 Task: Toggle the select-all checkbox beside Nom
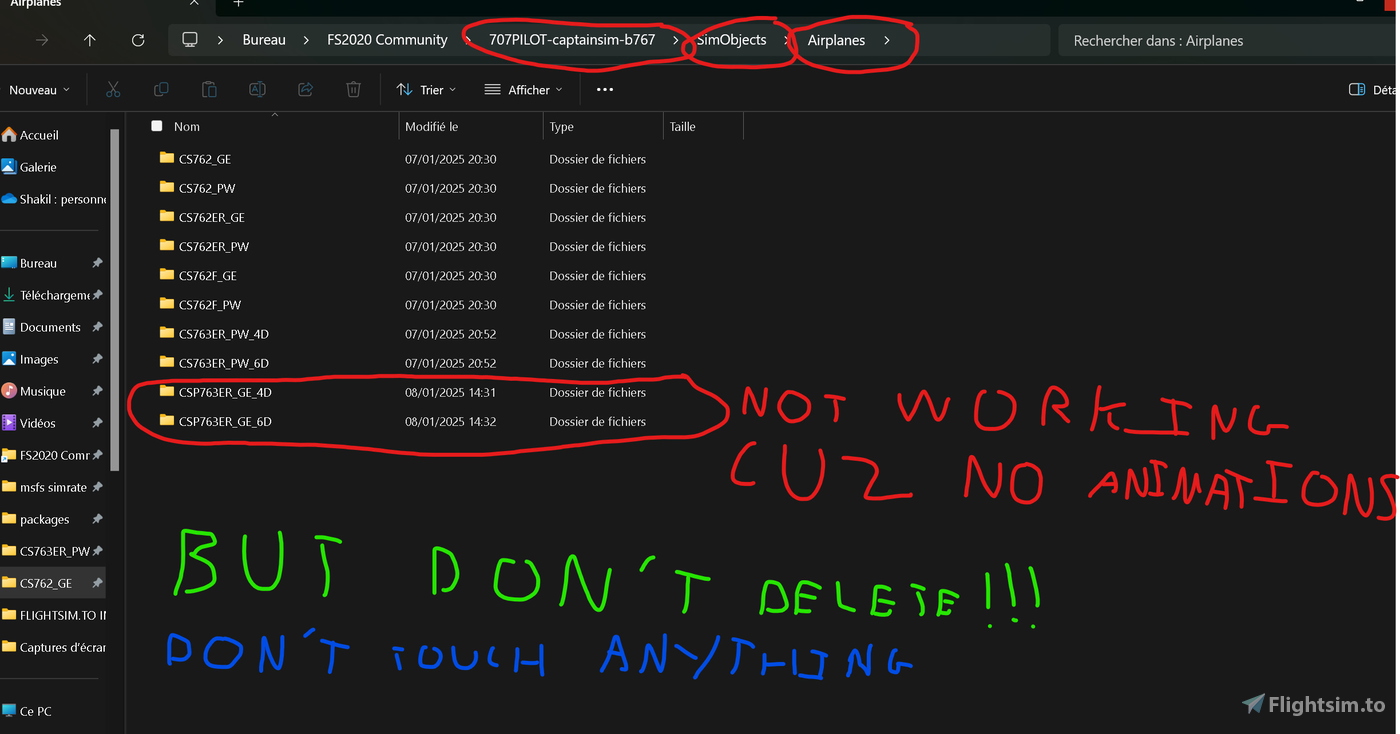[157, 126]
